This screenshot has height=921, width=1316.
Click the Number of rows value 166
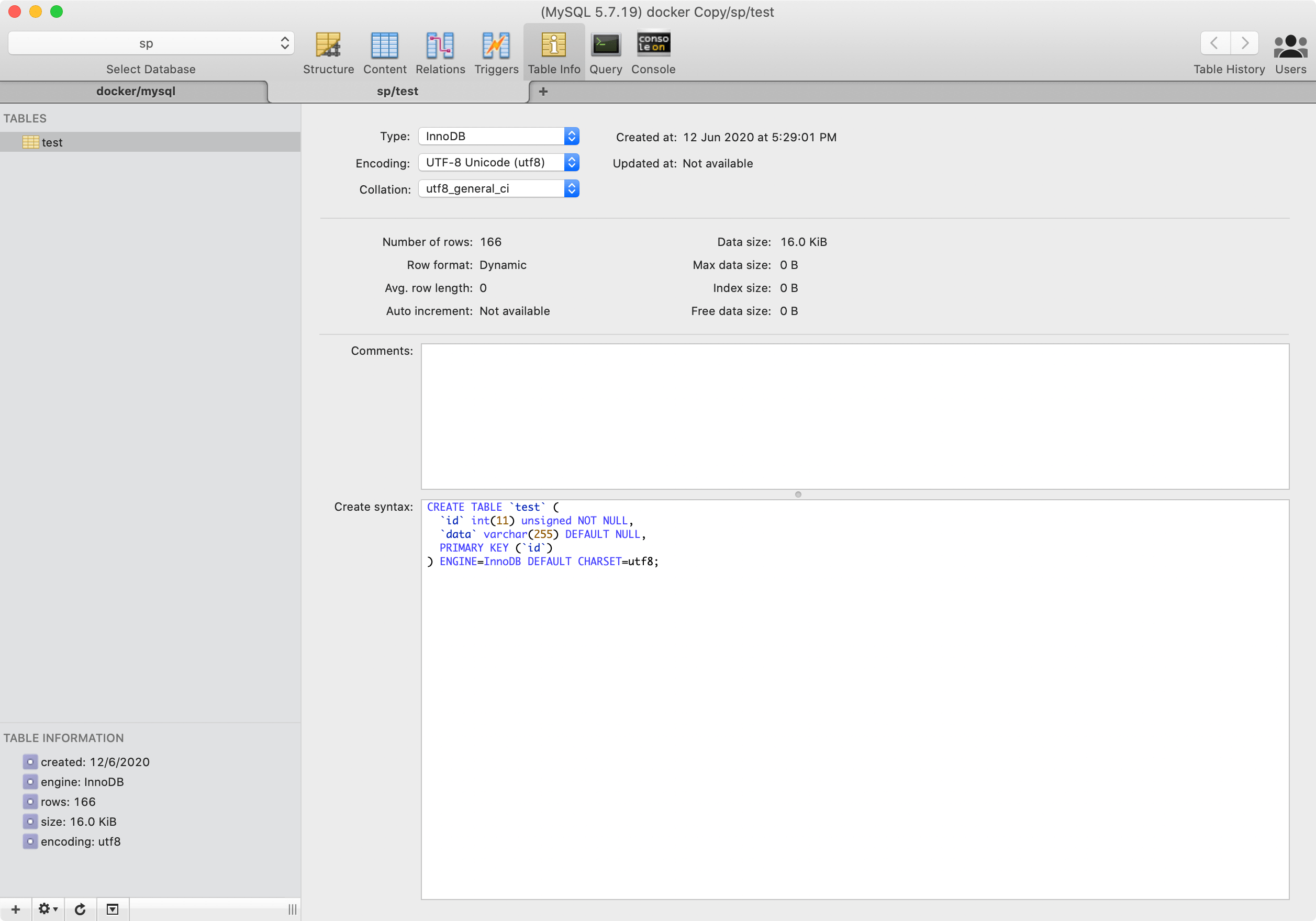click(490, 242)
